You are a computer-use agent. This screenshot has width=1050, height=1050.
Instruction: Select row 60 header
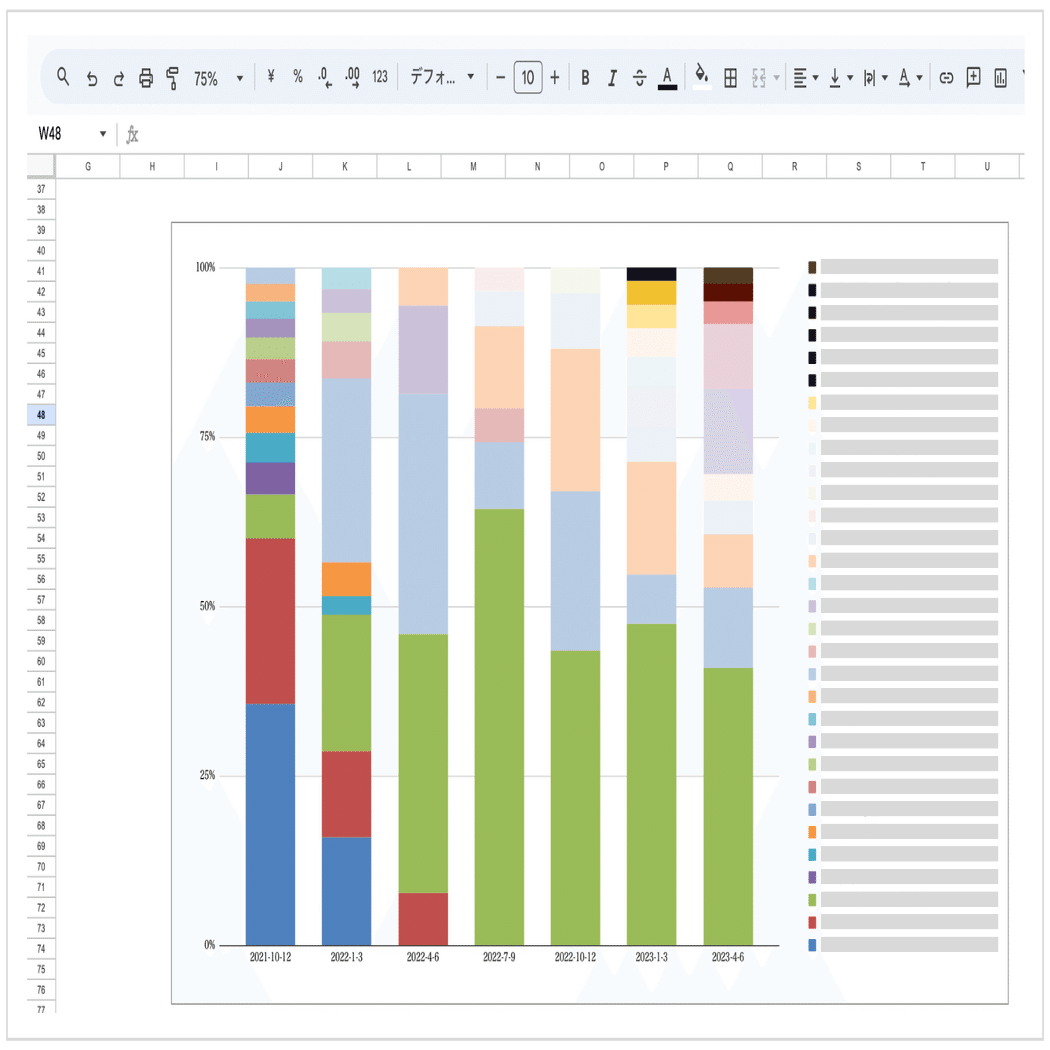(x=41, y=661)
